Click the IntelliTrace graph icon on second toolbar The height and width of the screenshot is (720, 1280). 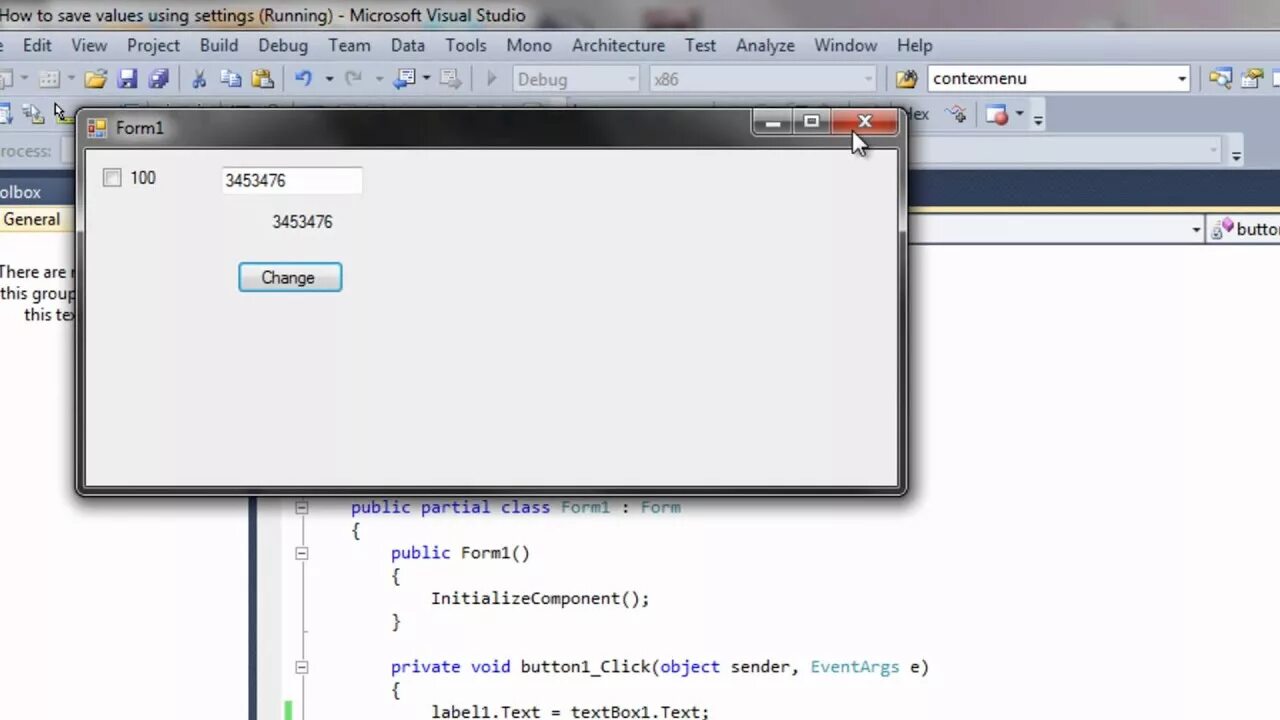tap(956, 114)
